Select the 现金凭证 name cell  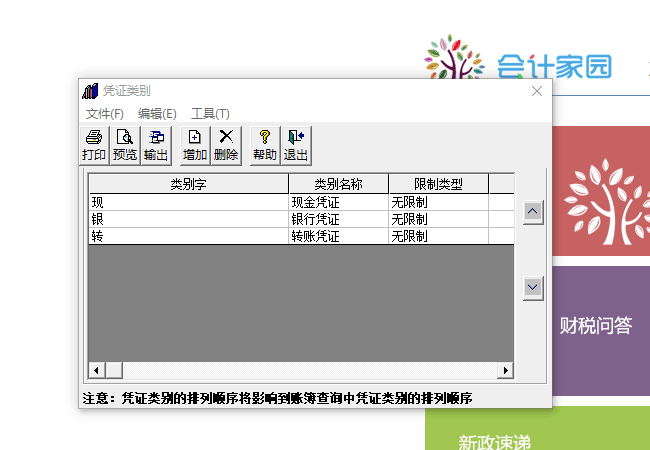pyautogui.click(x=338, y=202)
